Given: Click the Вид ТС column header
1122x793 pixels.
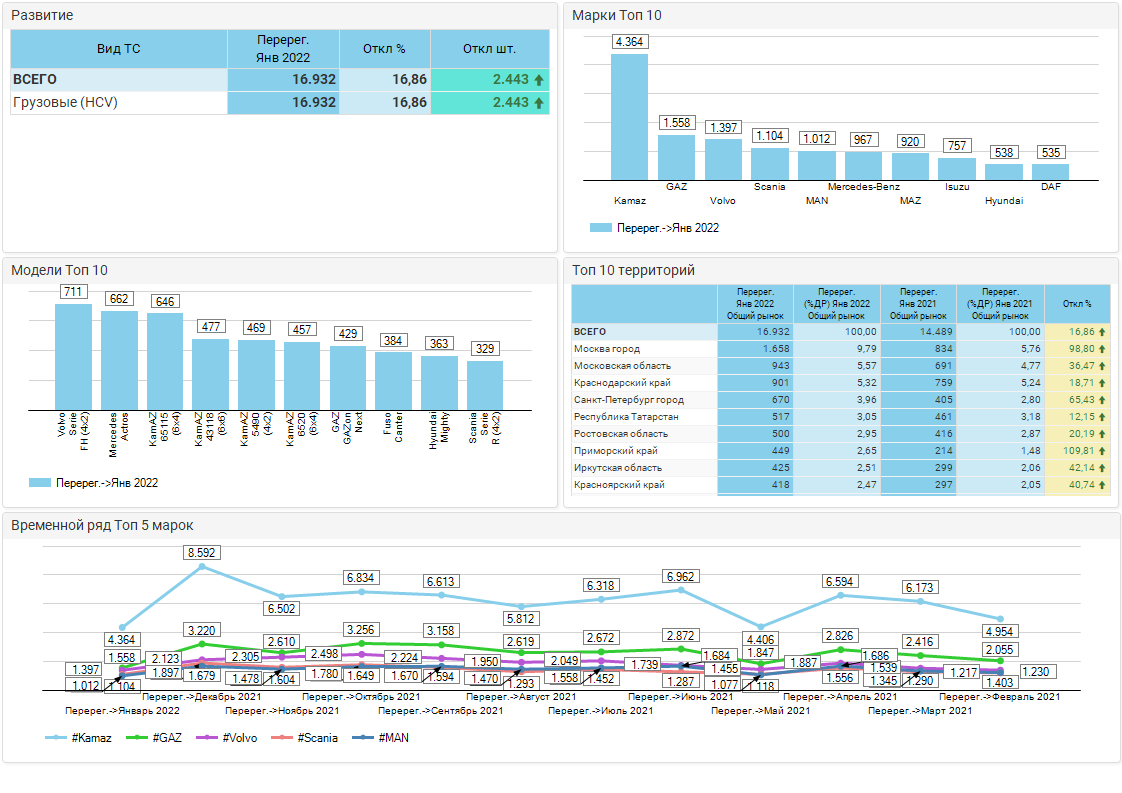Looking at the screenshot, I should click(x=119, y=48).
